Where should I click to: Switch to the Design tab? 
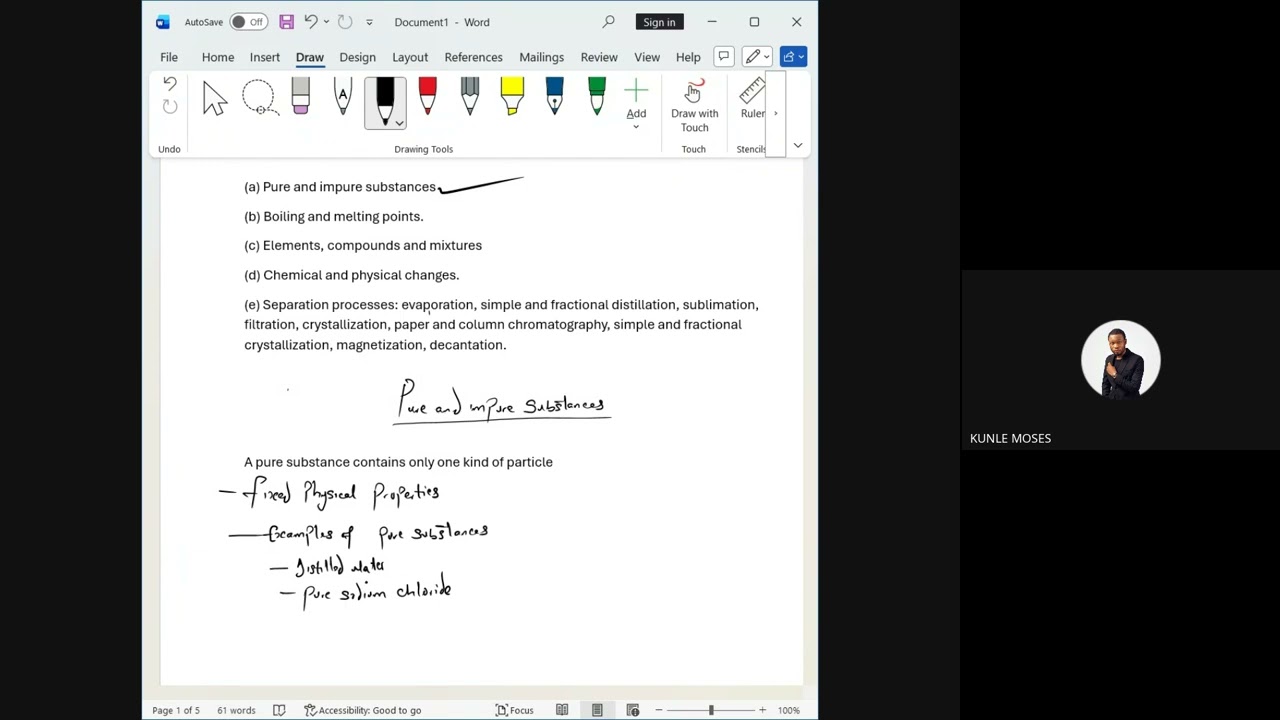pos(357,57)
